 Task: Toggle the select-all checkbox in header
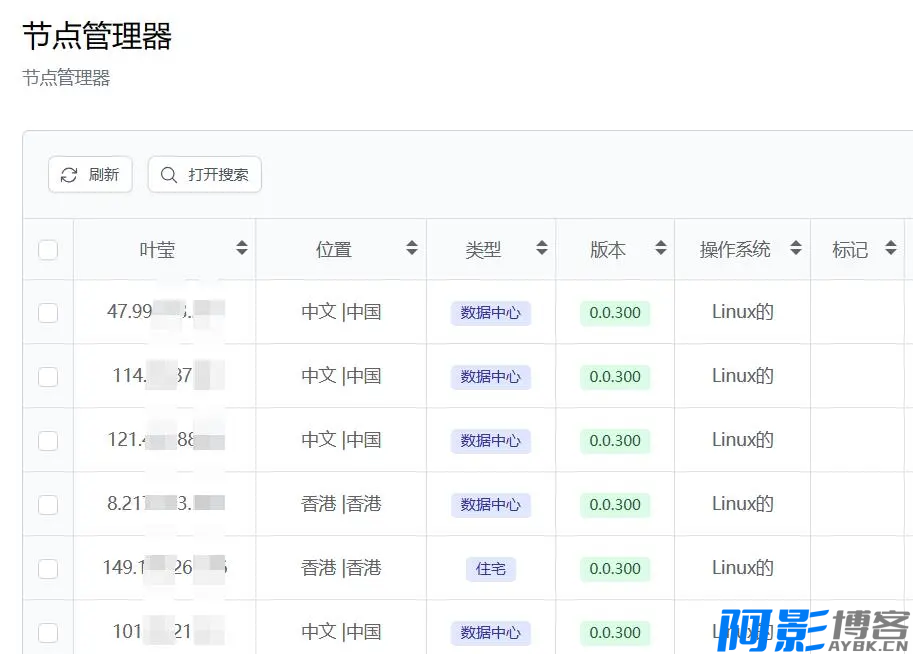pos(48,250)
